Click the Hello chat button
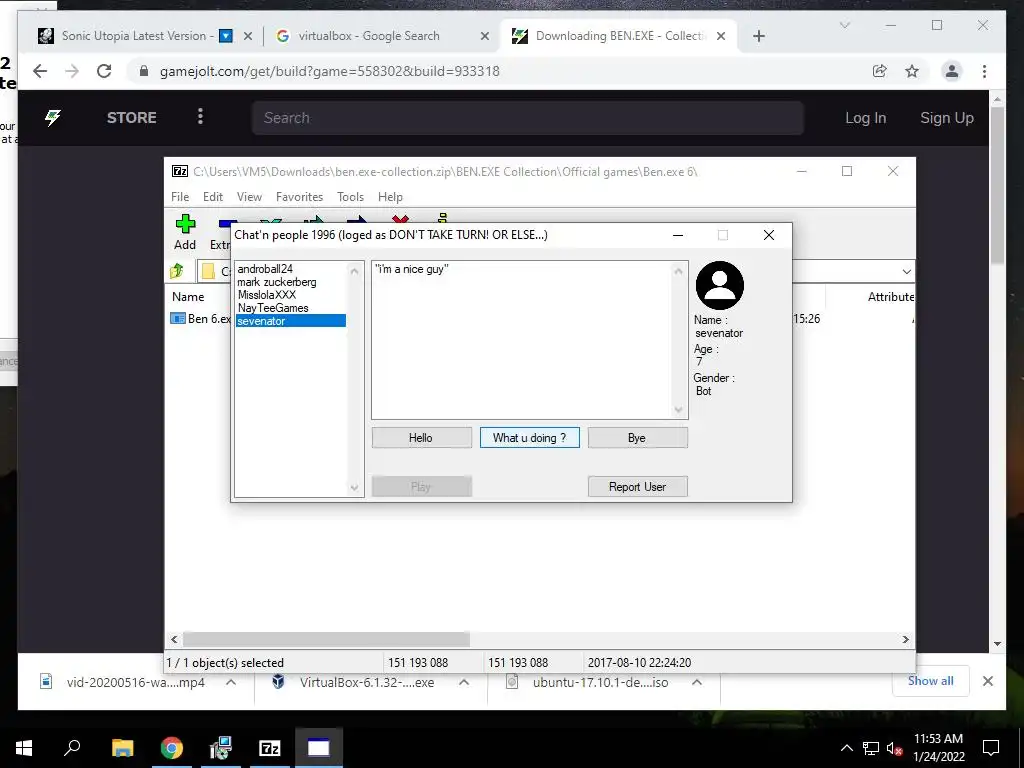Viewport: 1024px width, 768px height. pos(421,438)
